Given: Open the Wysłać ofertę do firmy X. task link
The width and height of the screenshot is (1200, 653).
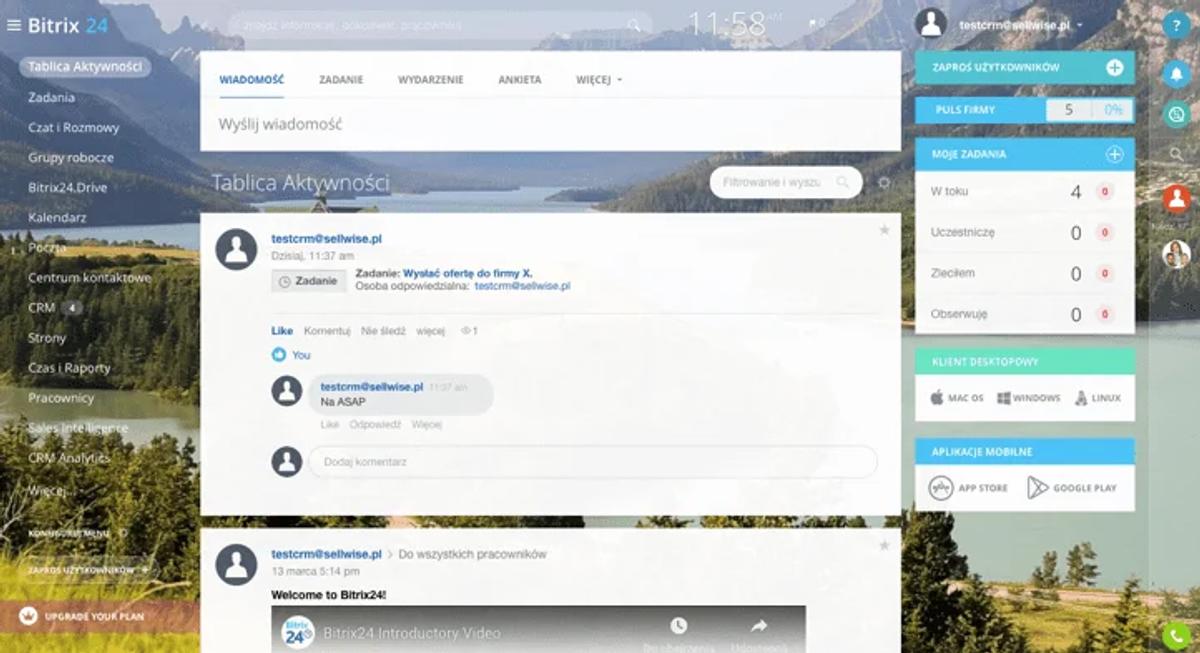Looking at the screenshot, I should (x=467, y=272).
